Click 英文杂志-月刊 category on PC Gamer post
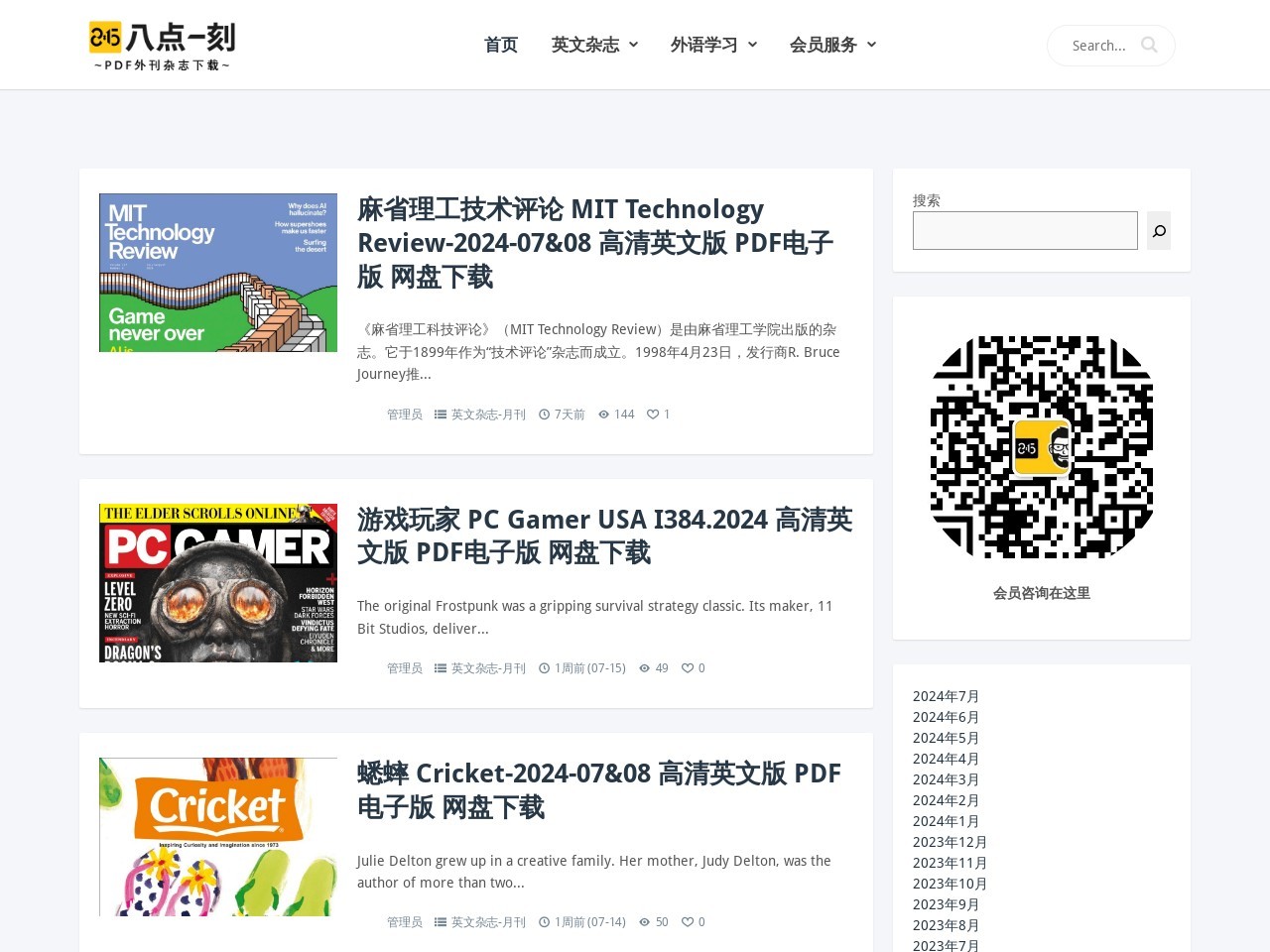This screenshot has height=952, width=1270. [x=488, y=668]
